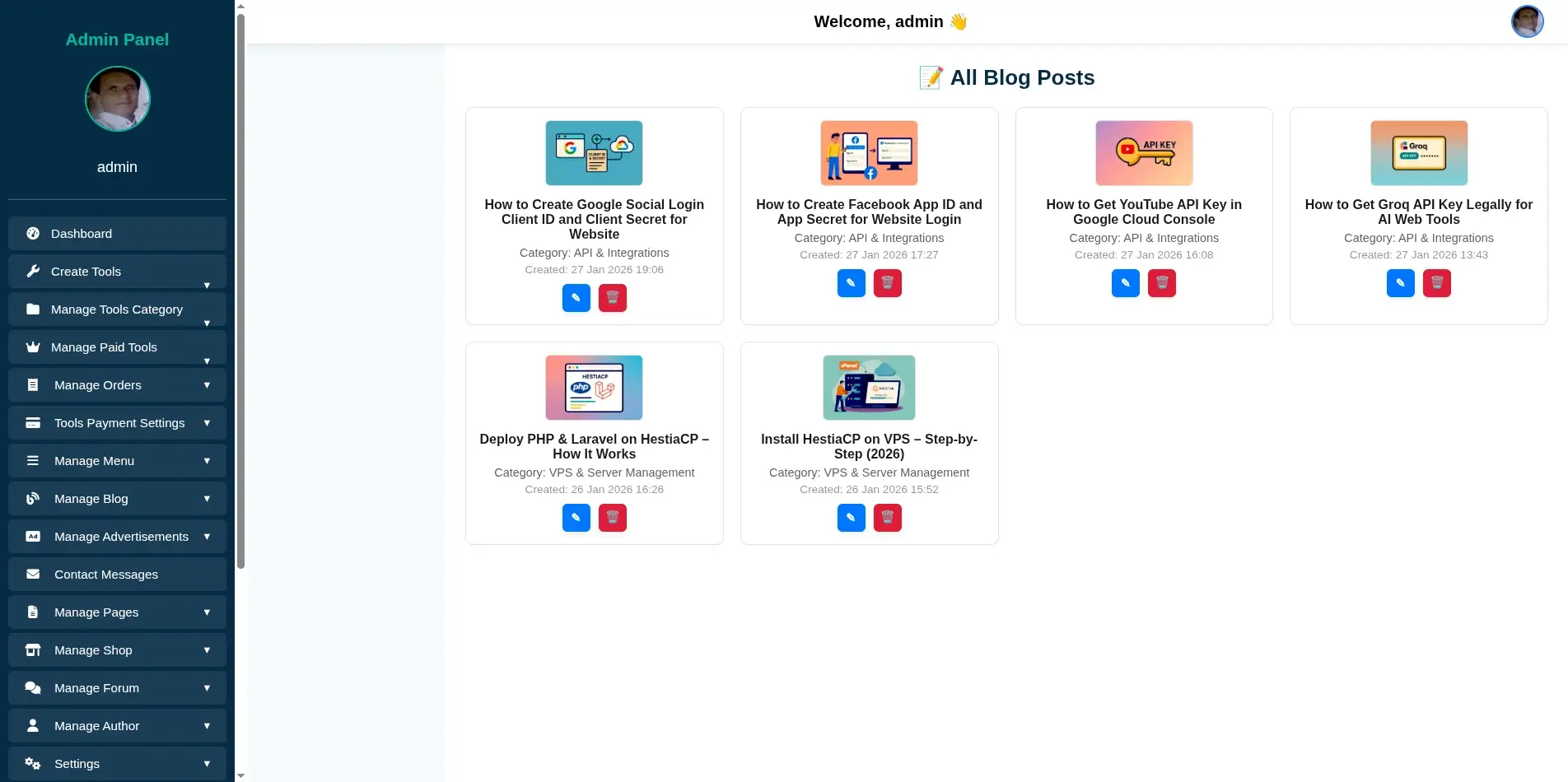Delete the Facebook App ID post
Viewport: 1568px width, 782px height.
click(x=887, y=283)
